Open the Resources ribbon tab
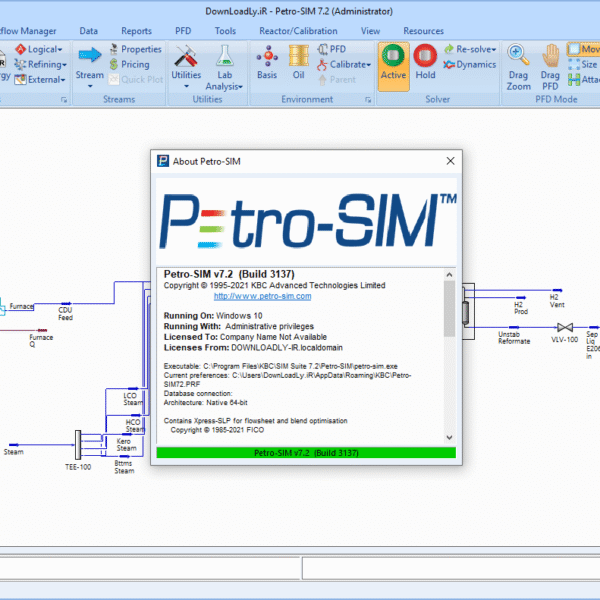 point(423,31)
